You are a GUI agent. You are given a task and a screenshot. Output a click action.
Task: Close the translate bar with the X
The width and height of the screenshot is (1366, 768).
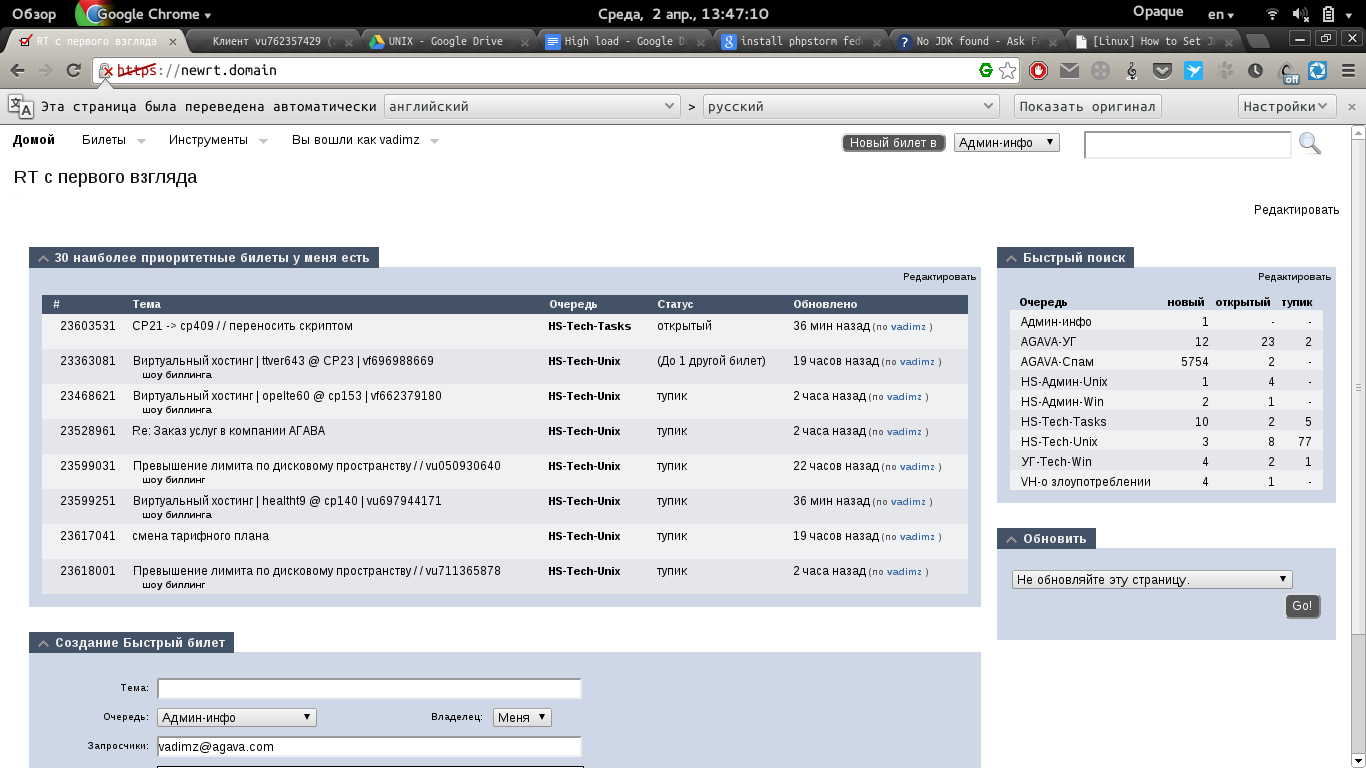point(1353,106)
